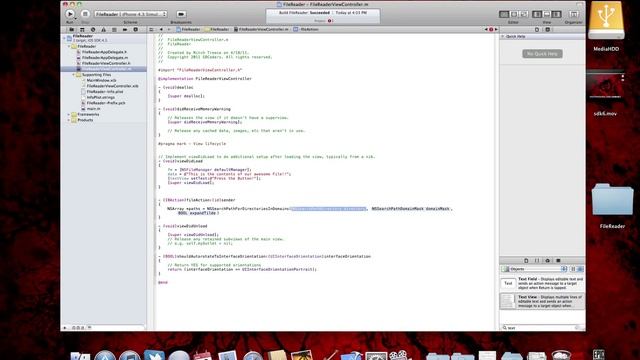Collapse the Quick Help section
This screenshot has height=360, width=640.
pyautogui.click(x=502, y=36)
